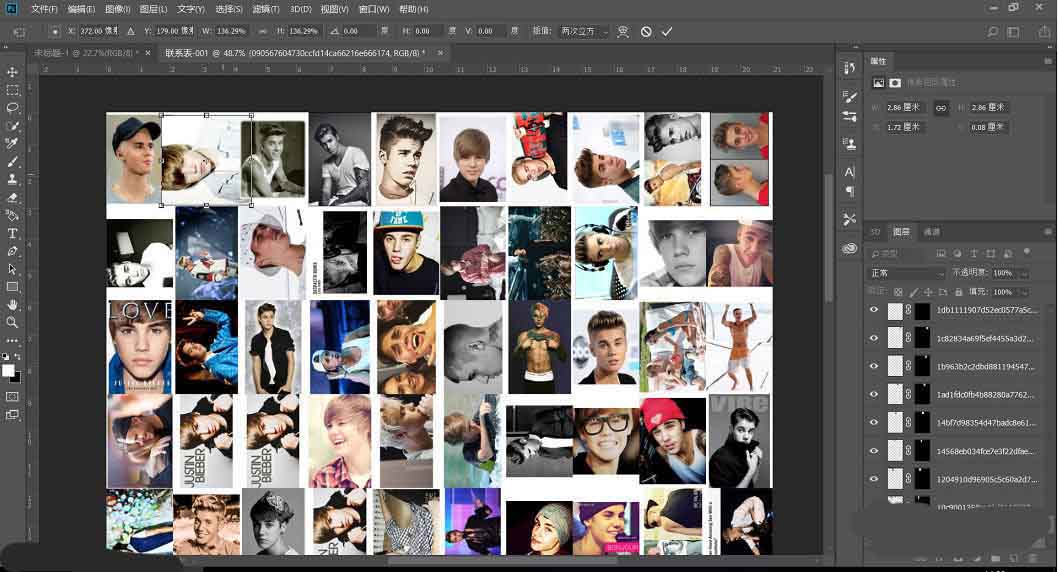
Task: Open the 图像(I) menu
Action: pyautogui.click(x=117, y=9)
